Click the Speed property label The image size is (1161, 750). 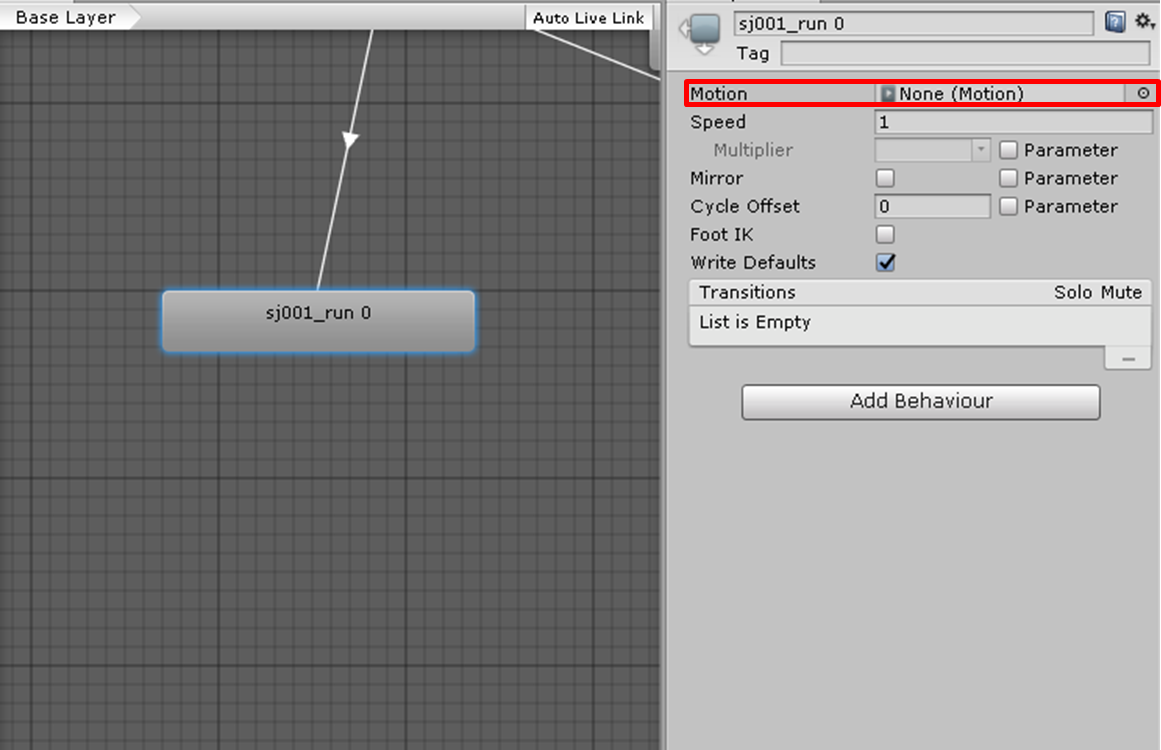(717, 122)
